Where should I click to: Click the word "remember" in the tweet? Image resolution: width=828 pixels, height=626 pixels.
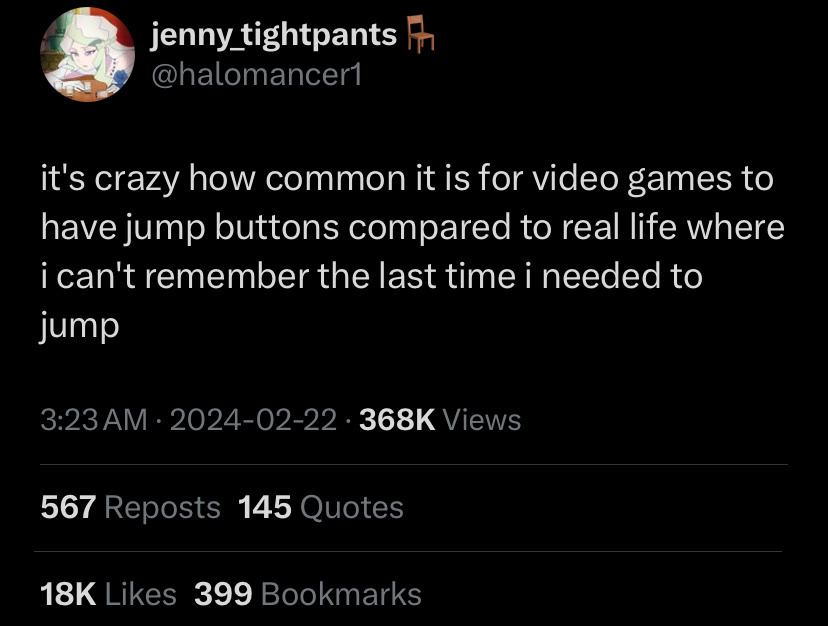227,276
